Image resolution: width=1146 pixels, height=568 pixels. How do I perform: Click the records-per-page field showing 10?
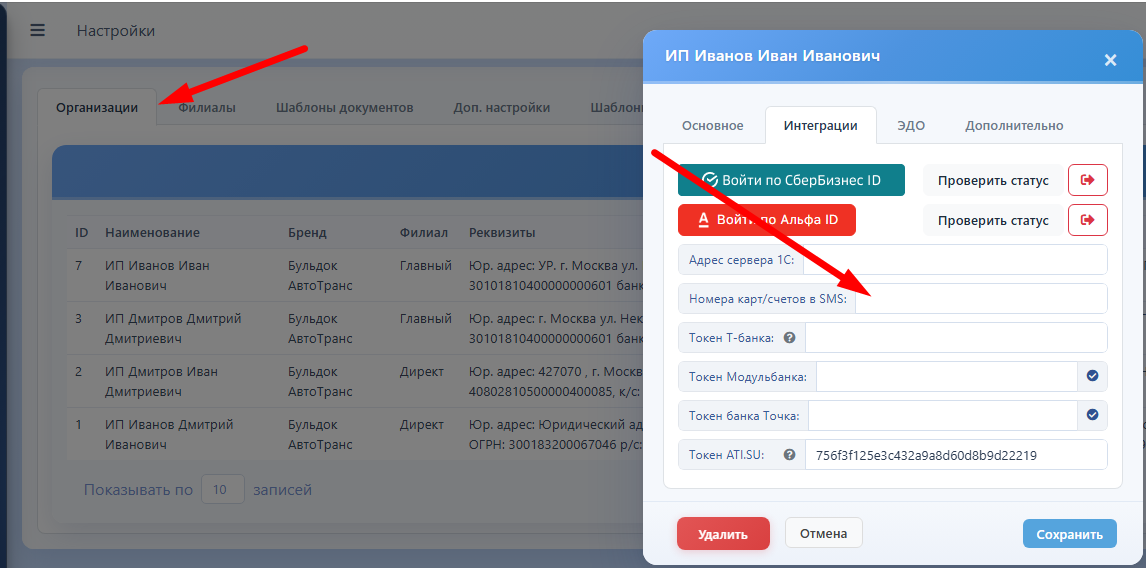[222, 489]
